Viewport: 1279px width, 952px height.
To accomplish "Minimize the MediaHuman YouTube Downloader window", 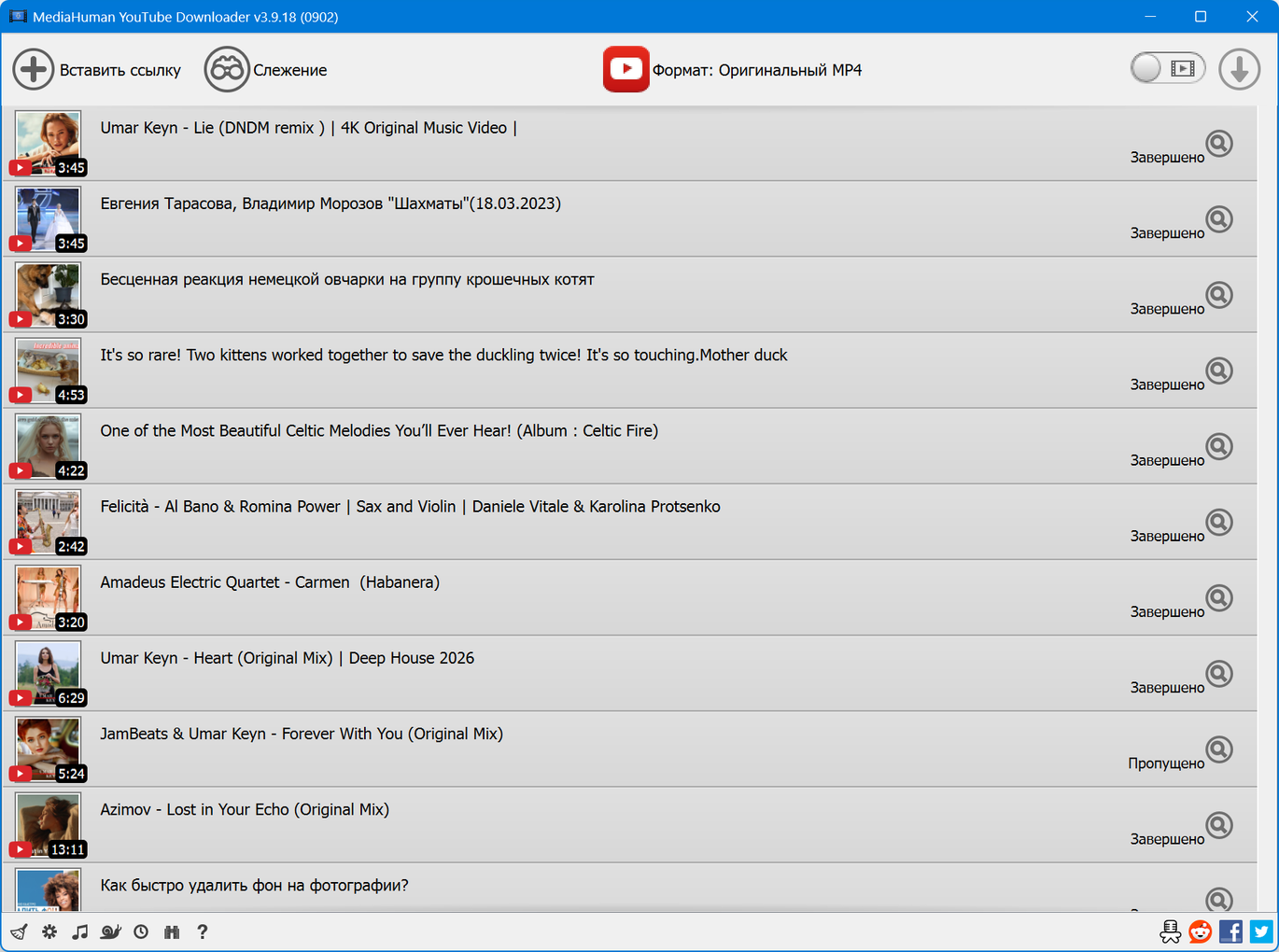I will coord(1150,17).
